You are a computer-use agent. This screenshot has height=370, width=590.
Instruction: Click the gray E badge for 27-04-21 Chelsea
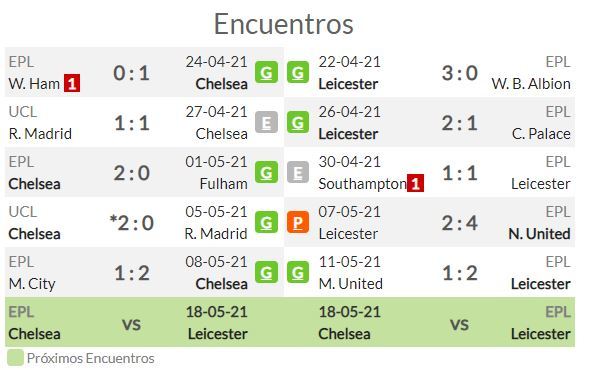click(266, 122)
